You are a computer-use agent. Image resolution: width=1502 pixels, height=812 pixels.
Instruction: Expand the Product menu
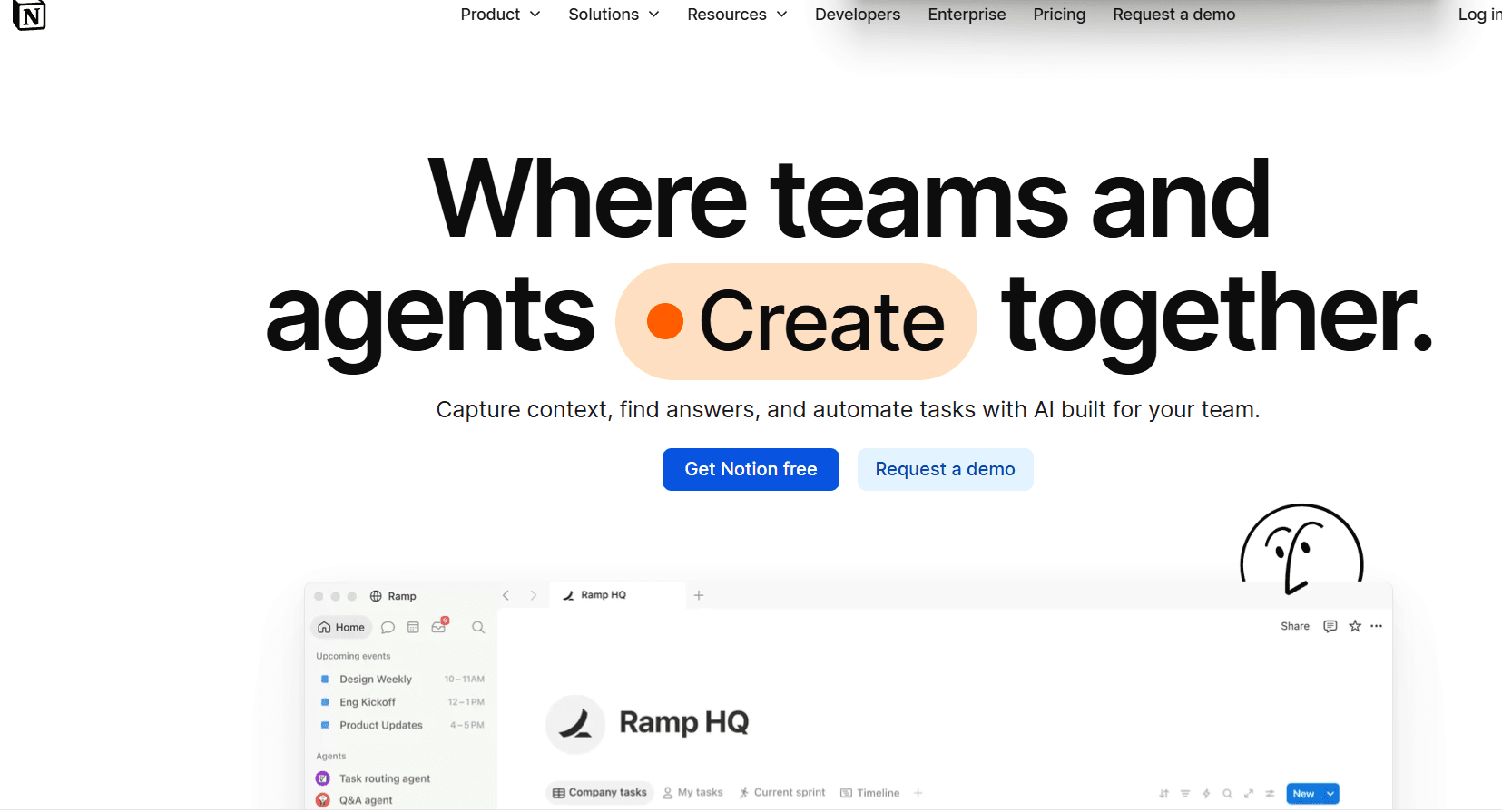[500, 15]
